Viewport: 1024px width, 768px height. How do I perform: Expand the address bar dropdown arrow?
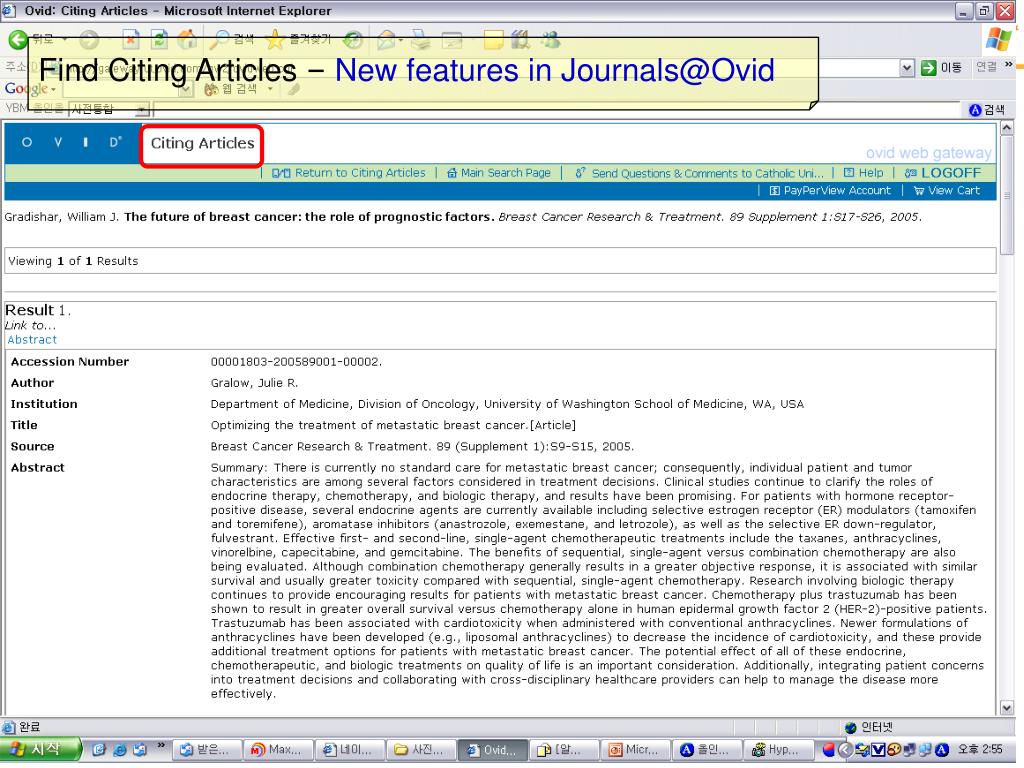tap(906, 67)
